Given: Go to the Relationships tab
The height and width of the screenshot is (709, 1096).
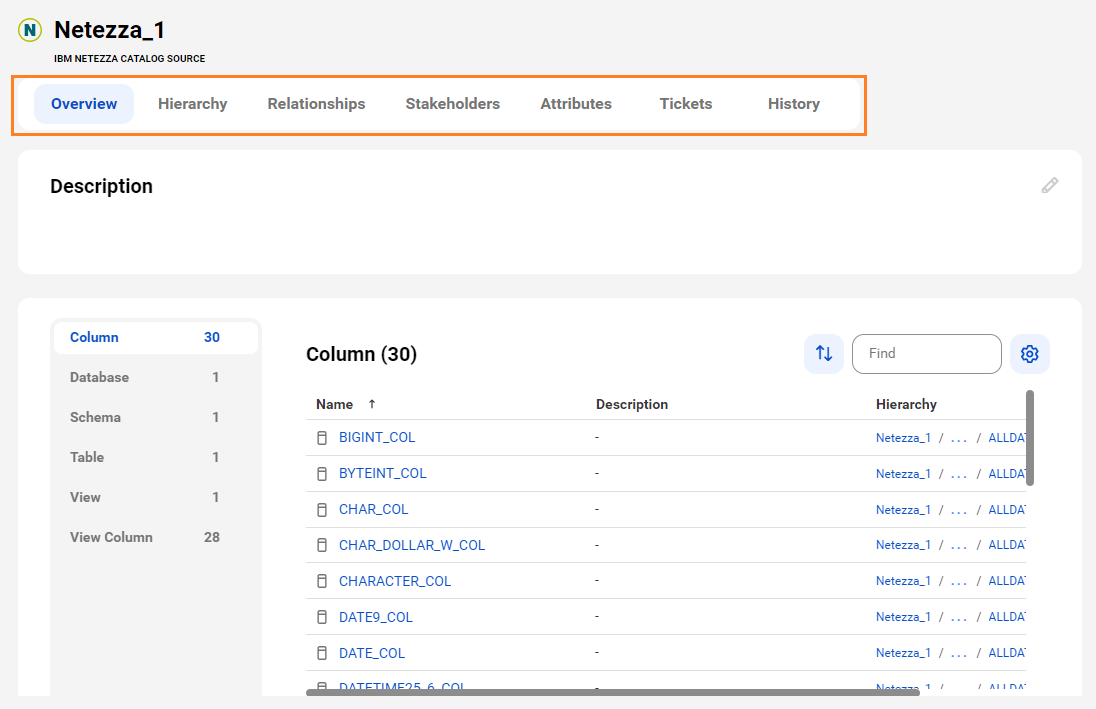Looking at the screenshot, I should coord(316,104).
